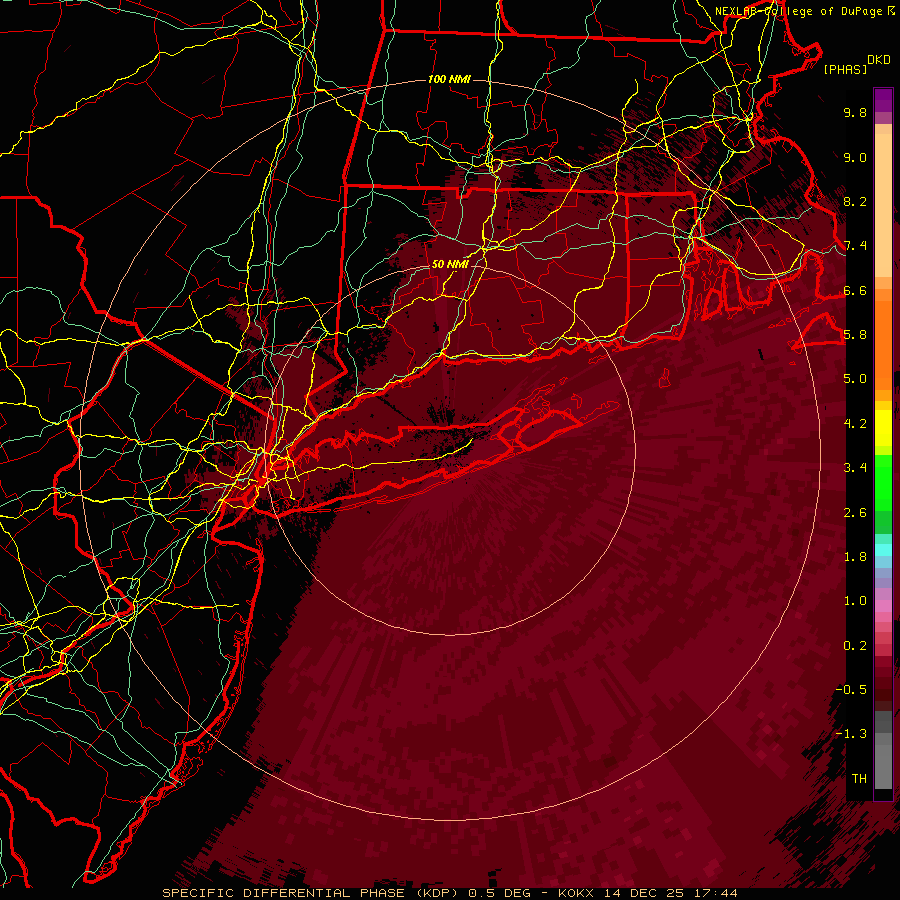The width and height of the screenshot is (900, 900).
Task: Click the 8.2 value on the color scale
Action: click(x=855, y=201)
